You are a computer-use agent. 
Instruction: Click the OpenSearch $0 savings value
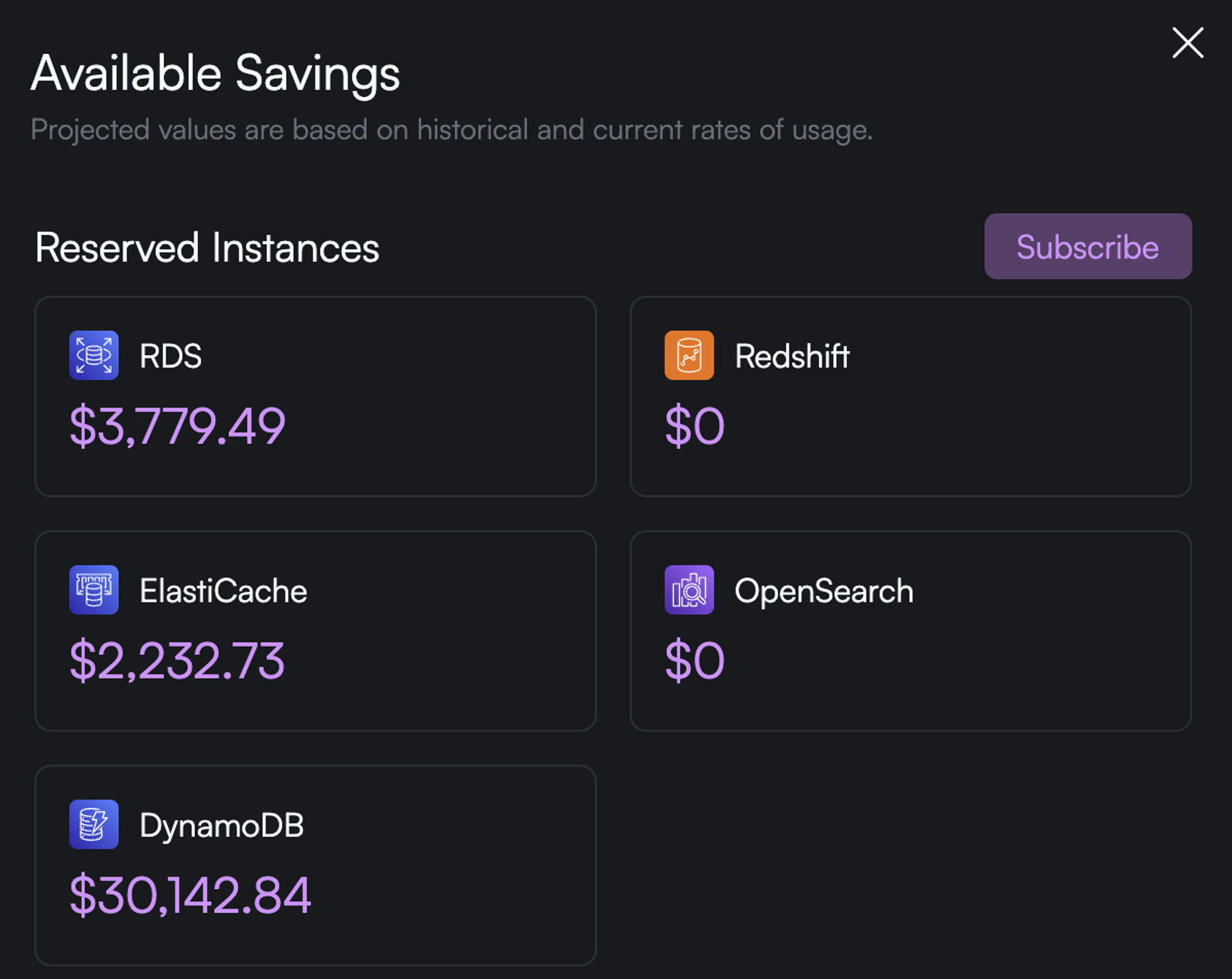click(x=695, y=661)
